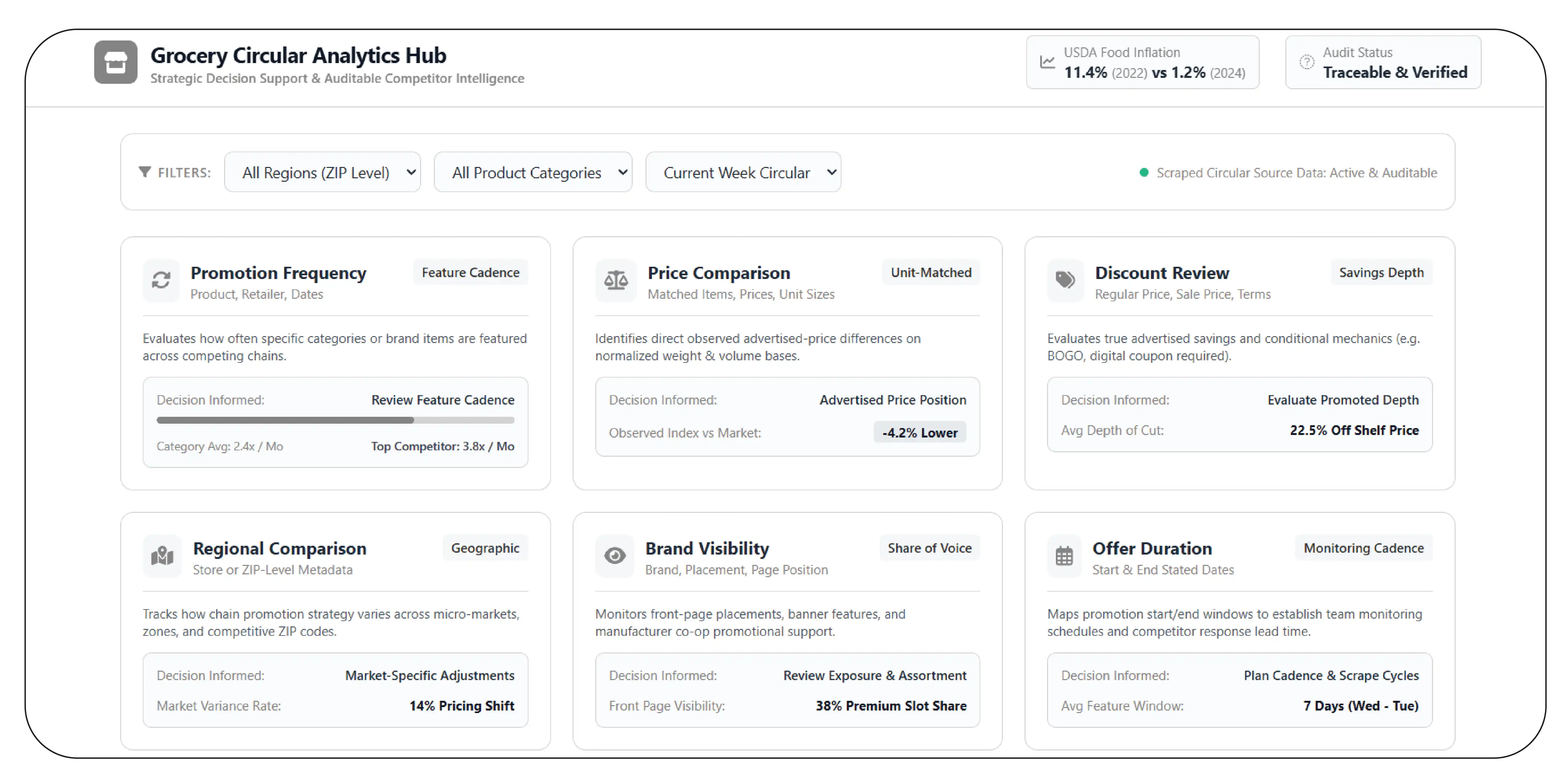Click Scraped Circular Source Data status text
1568x778 pixels.
(1296, 173)
